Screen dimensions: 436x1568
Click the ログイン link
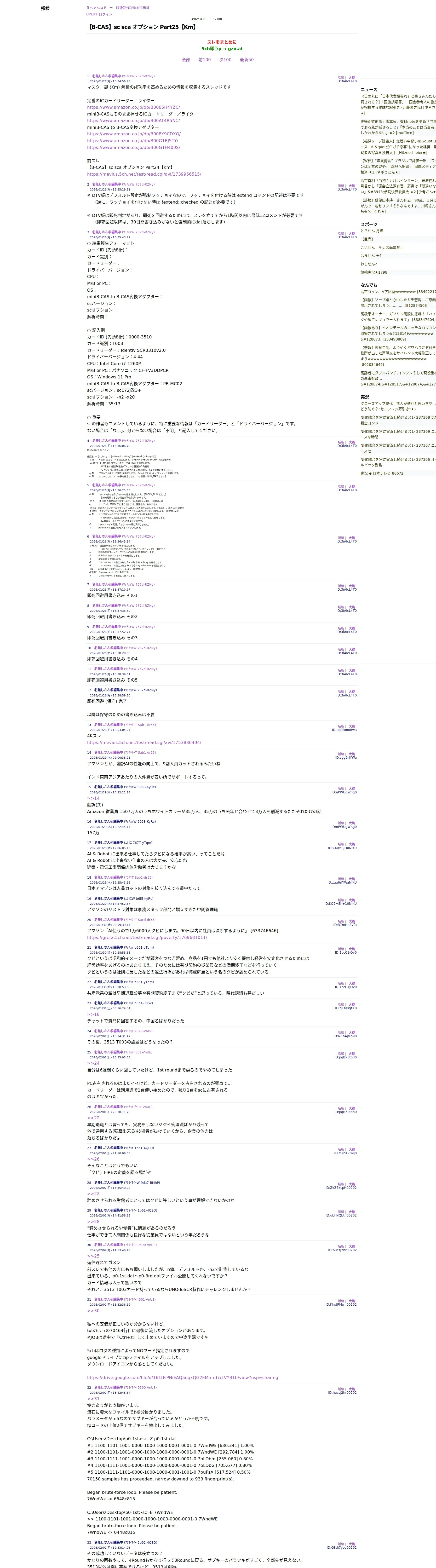point(105,14)
